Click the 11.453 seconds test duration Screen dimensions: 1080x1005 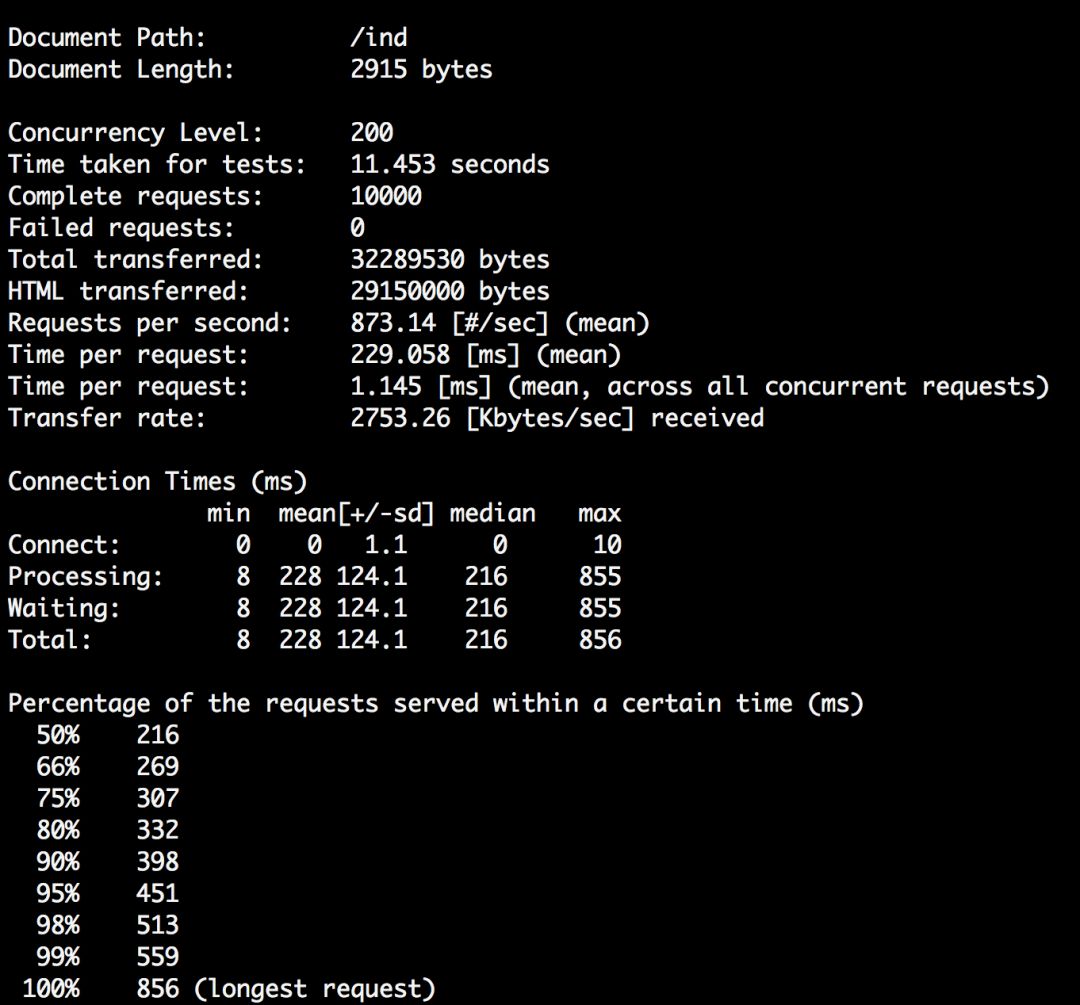pyautogui.click(x=449, y=164)
